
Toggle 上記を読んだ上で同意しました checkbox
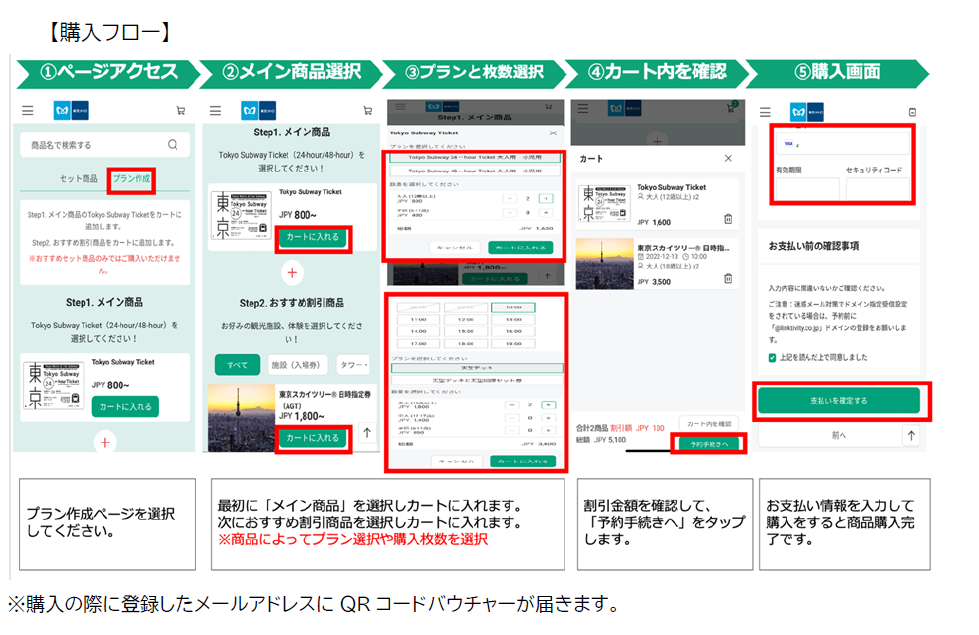pos(772,358)
